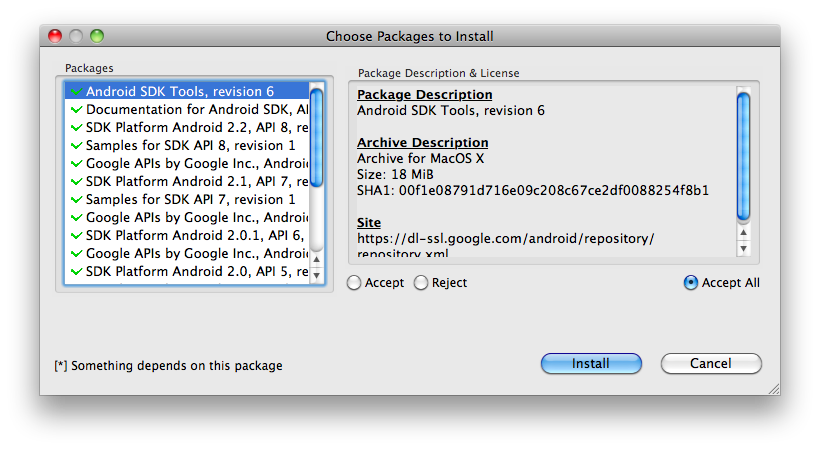Screen dimensions: 820x450
Task: Click checkmark icon next to Documentation for Android SDK
Action: [x=76, y=109]
